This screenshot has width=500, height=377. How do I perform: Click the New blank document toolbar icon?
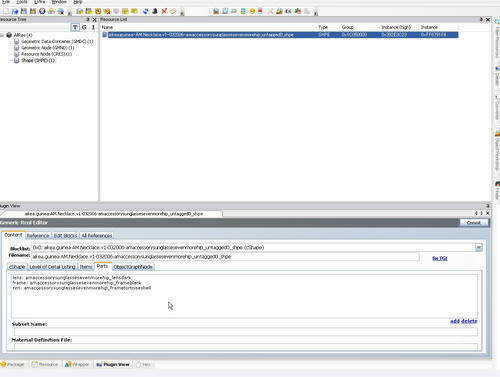tap(6, 11)
